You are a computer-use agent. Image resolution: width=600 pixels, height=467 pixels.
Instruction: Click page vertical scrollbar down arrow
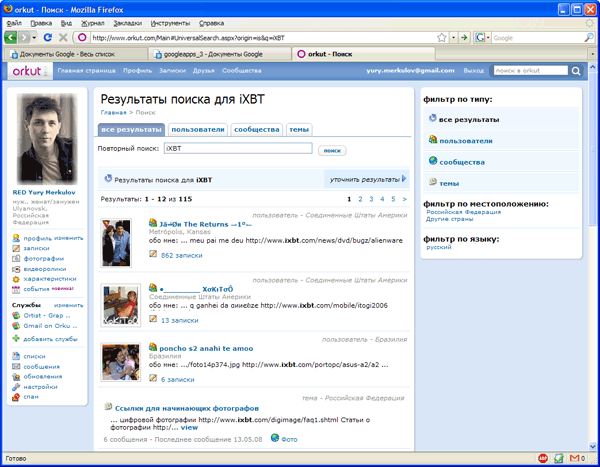point(593,446)
